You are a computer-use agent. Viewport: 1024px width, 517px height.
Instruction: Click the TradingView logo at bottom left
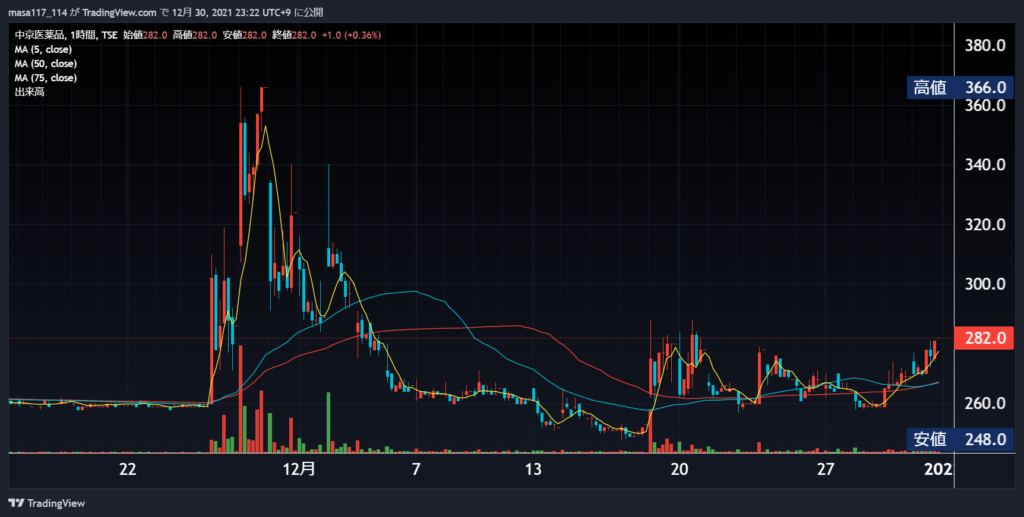(x=46, y=503)
